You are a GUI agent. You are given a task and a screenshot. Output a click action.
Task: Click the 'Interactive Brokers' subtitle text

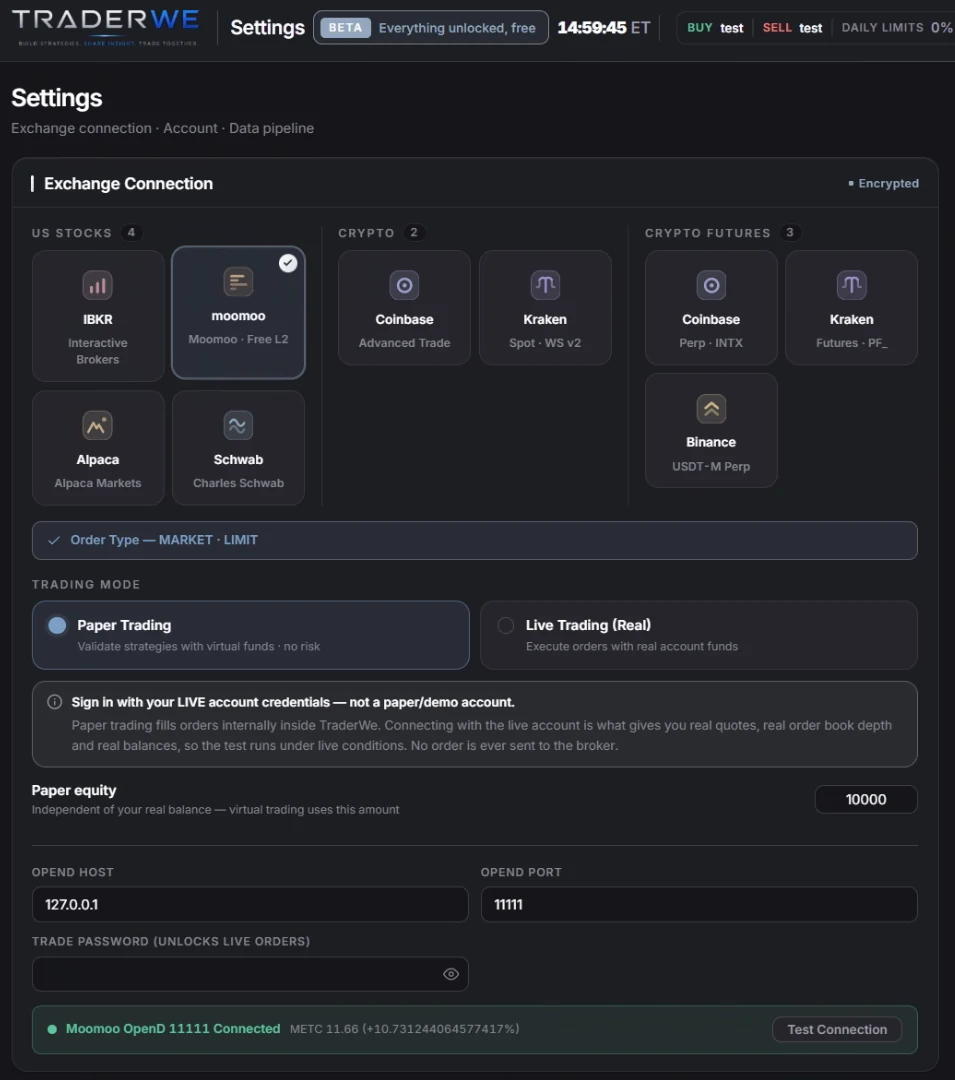click(x=97, y=351)
